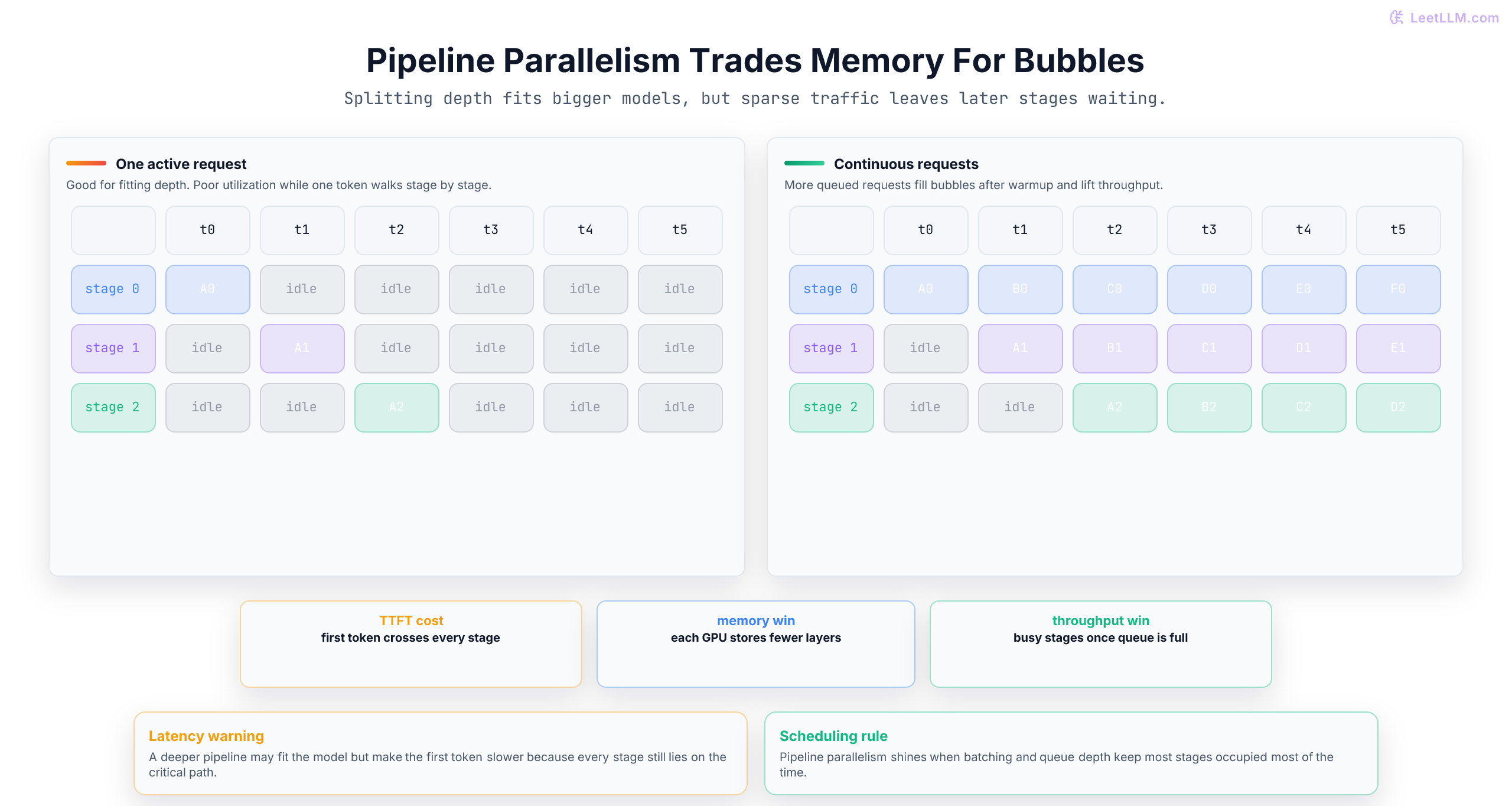Click the A0 cell in Continuous requests panel

click(x=926, y=289)
